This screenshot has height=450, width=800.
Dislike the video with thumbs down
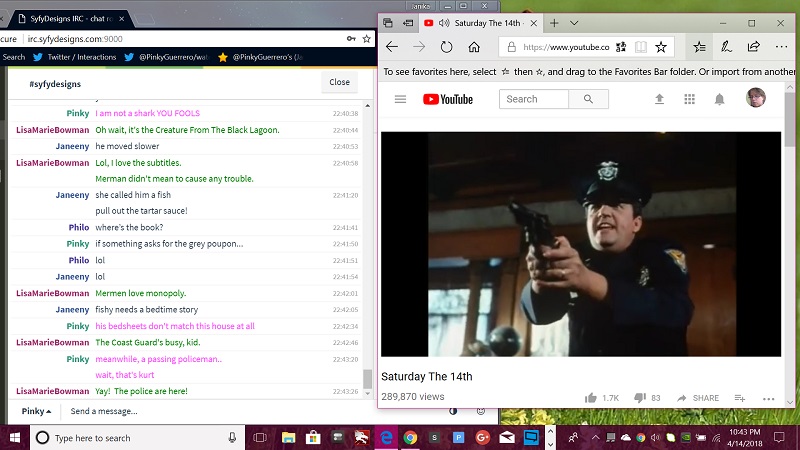(x=640, y=398)
